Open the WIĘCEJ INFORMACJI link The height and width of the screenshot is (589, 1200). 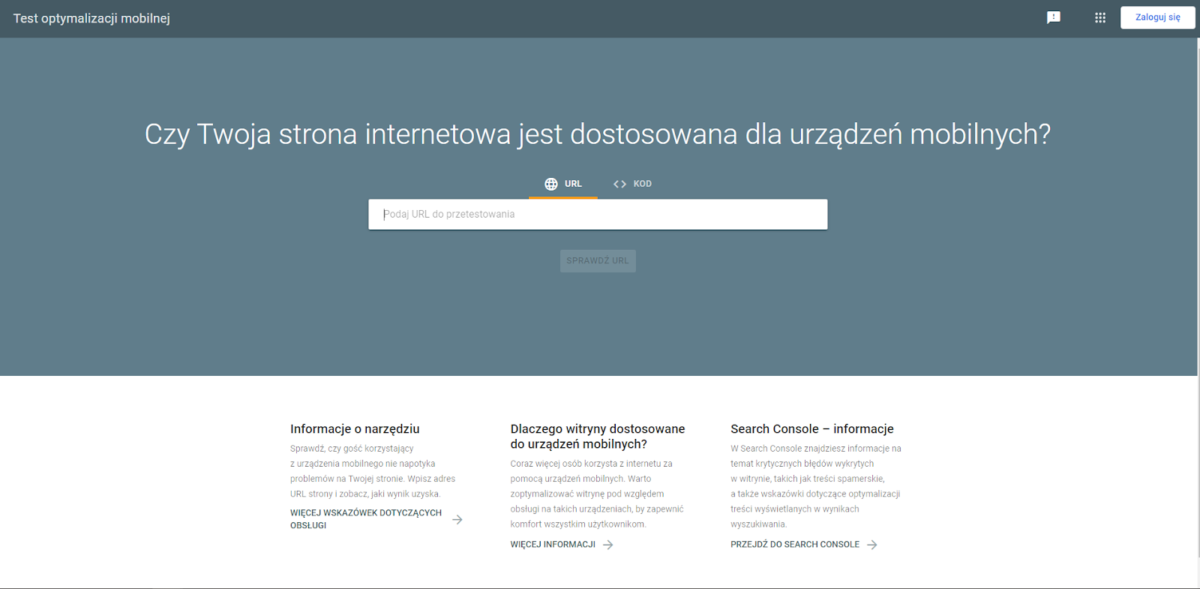click(x=552, y=545)
